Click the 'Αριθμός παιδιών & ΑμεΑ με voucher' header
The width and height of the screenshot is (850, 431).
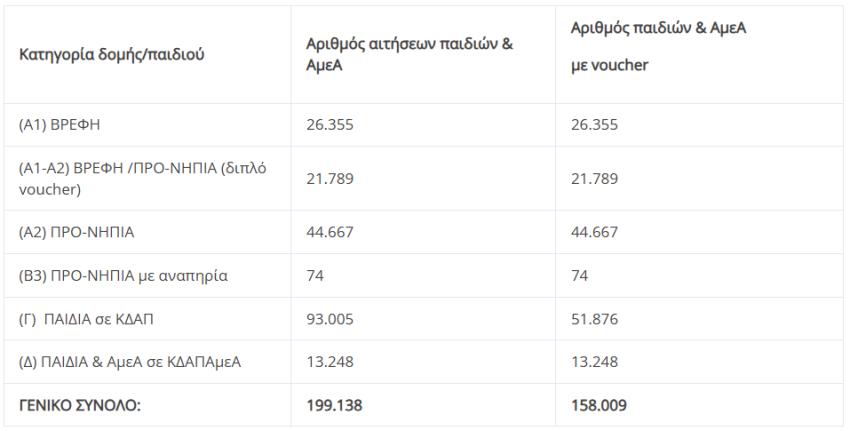click(658, 47)
